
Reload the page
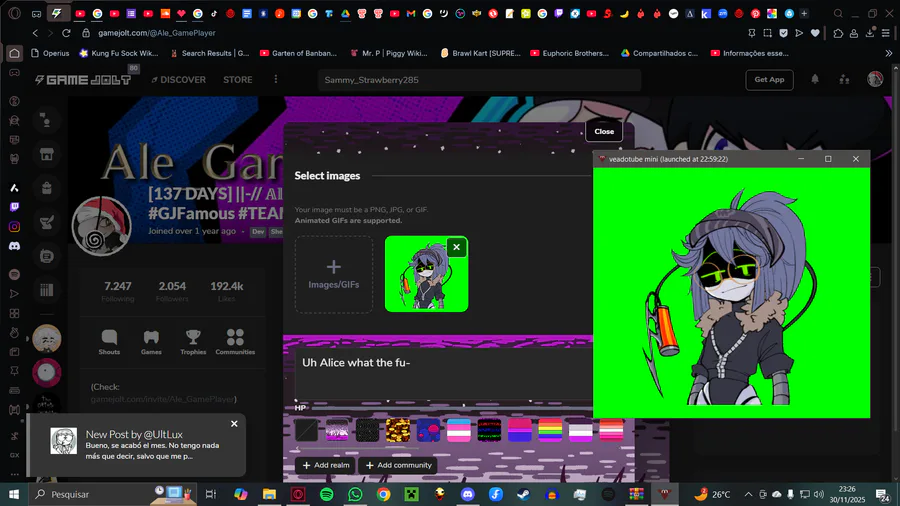66,33
